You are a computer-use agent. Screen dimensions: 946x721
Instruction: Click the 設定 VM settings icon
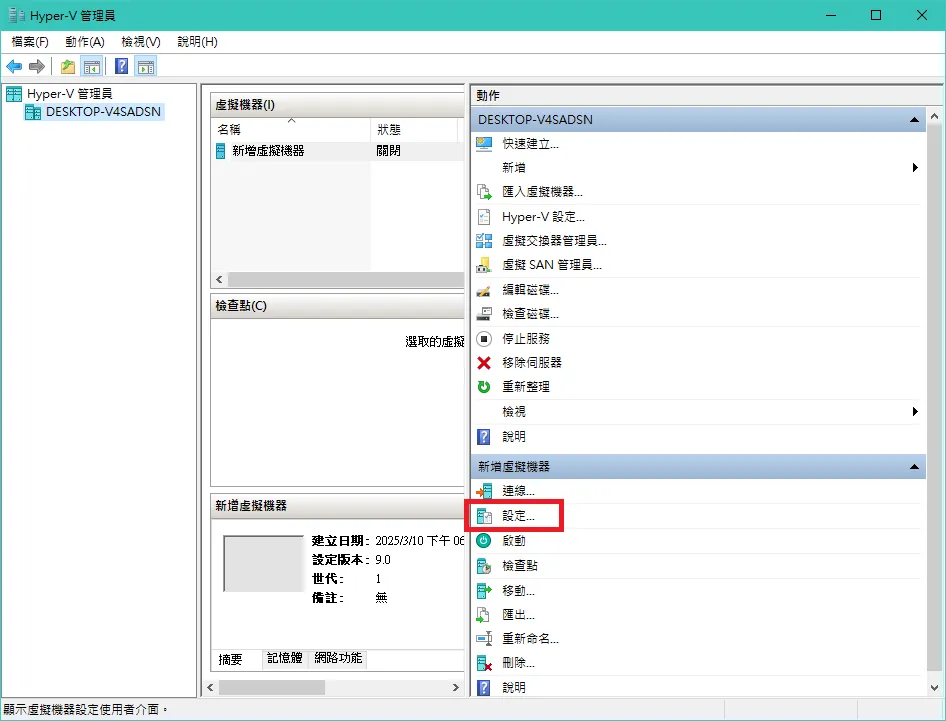click(x=484, y=516)
